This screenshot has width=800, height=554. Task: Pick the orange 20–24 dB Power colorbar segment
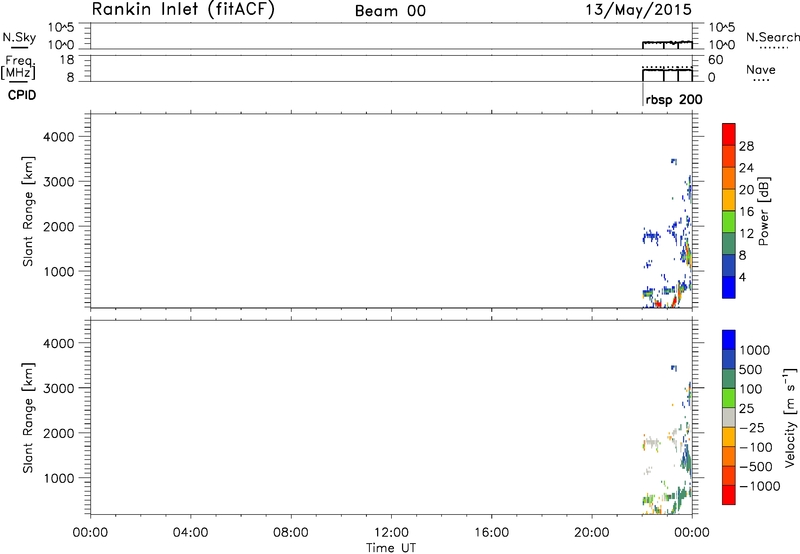tap(729, 178)
